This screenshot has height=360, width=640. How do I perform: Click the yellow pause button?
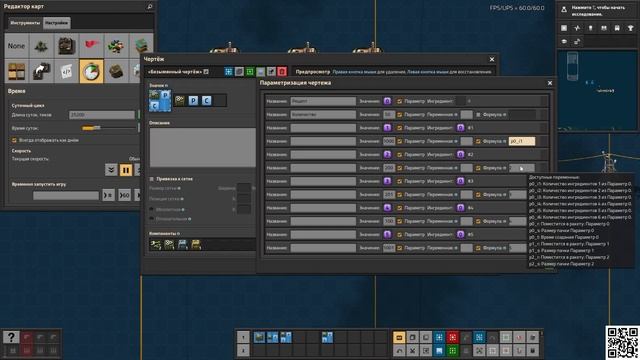pyautogui.click(x=126, y=169)
